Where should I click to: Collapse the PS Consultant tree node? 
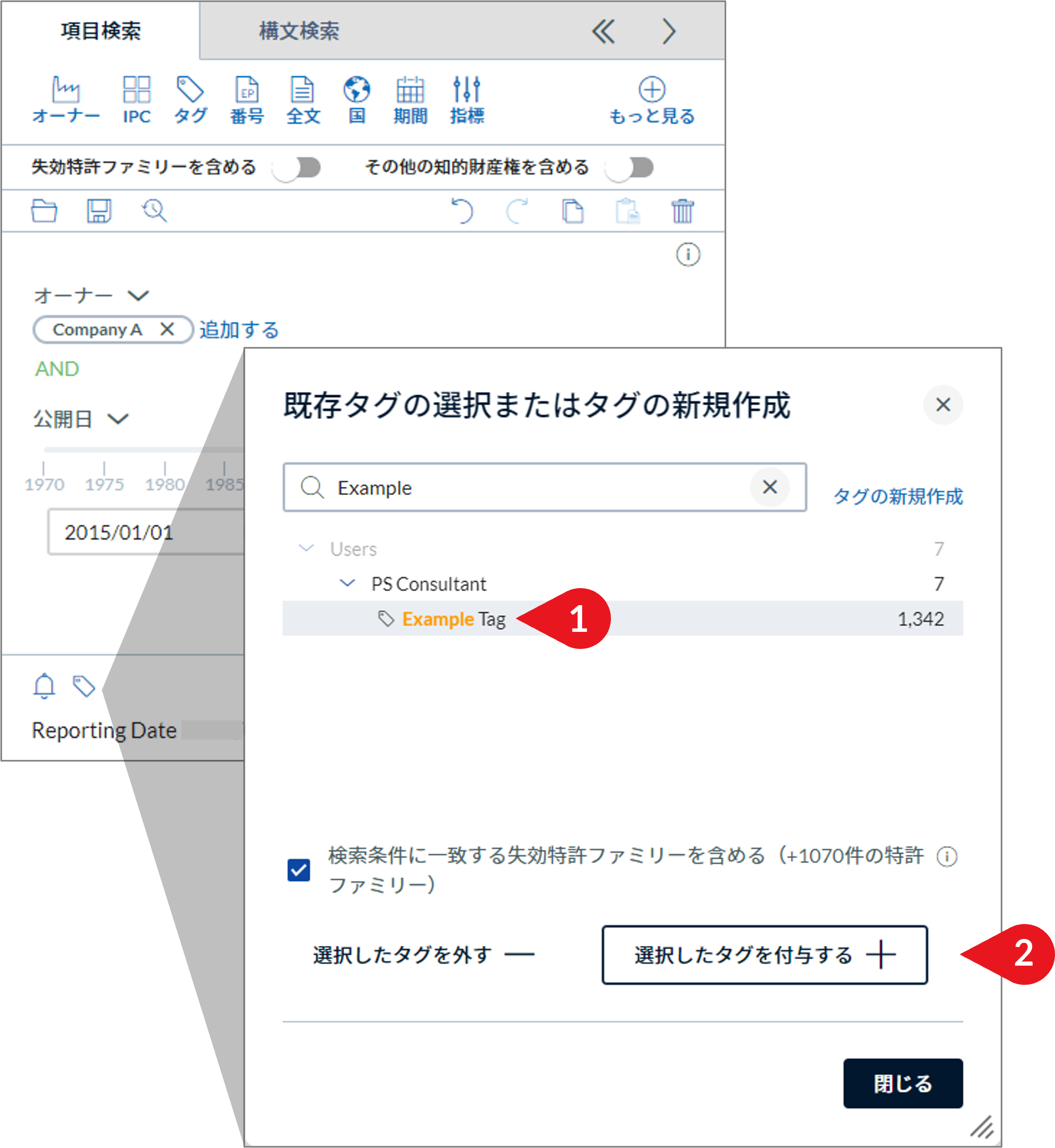tap(347, 583)
